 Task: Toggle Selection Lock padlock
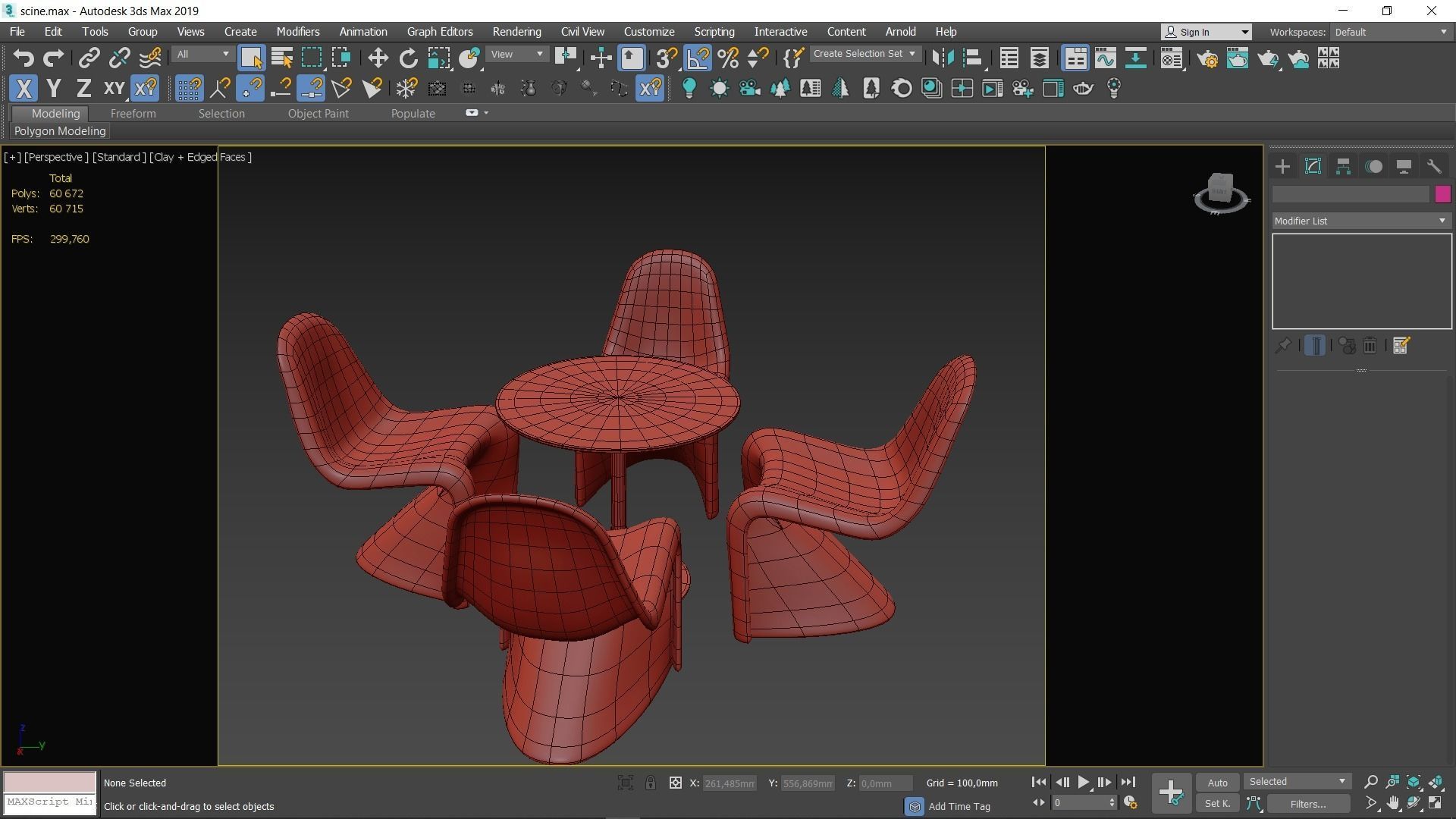651,783
